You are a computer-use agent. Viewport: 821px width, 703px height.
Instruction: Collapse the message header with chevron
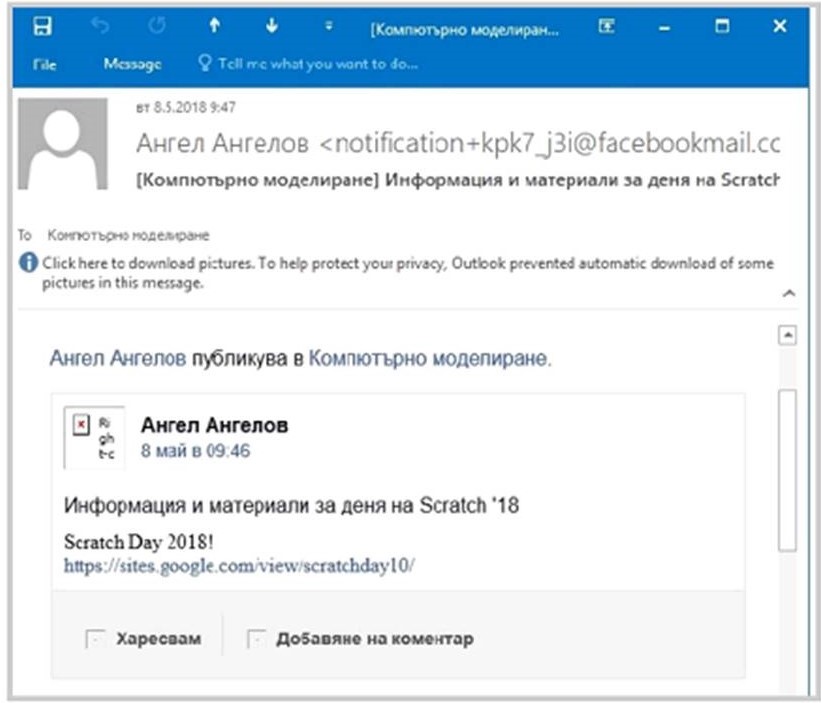click(x=788, y=294)
